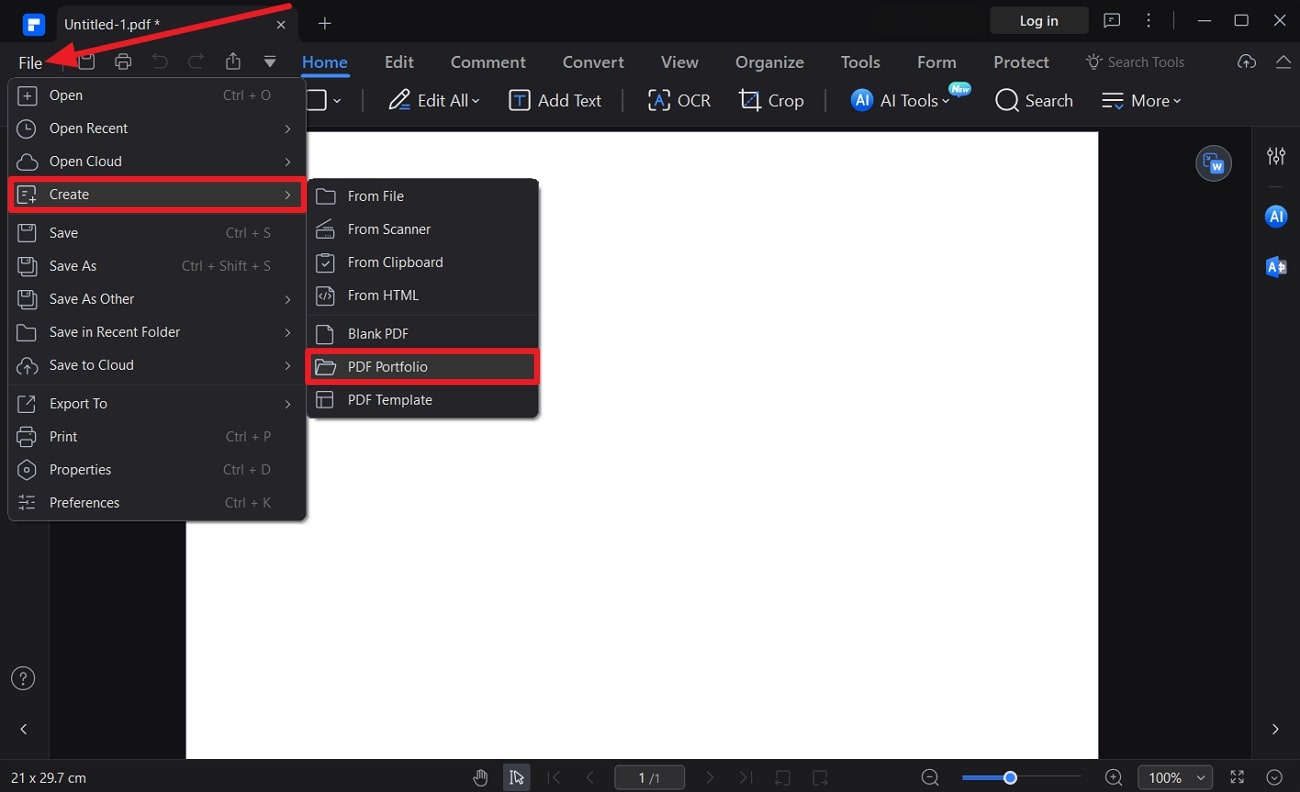Run the OCR tool
The height and width of the screenshot is (792, 1300).
click(x=679, y=100)
